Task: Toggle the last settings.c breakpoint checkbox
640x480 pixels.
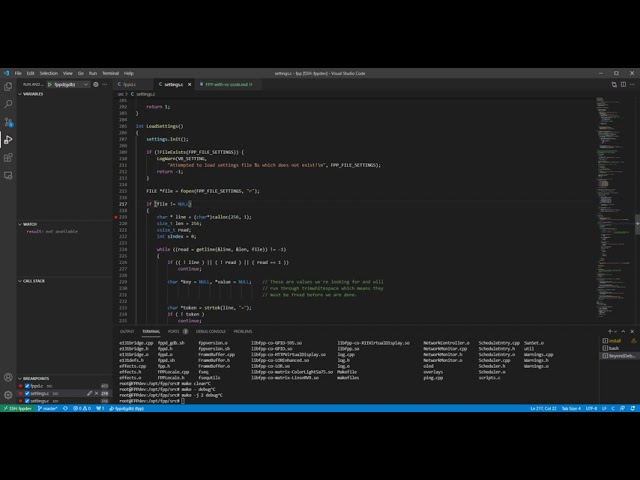Action: pos(27,401)
